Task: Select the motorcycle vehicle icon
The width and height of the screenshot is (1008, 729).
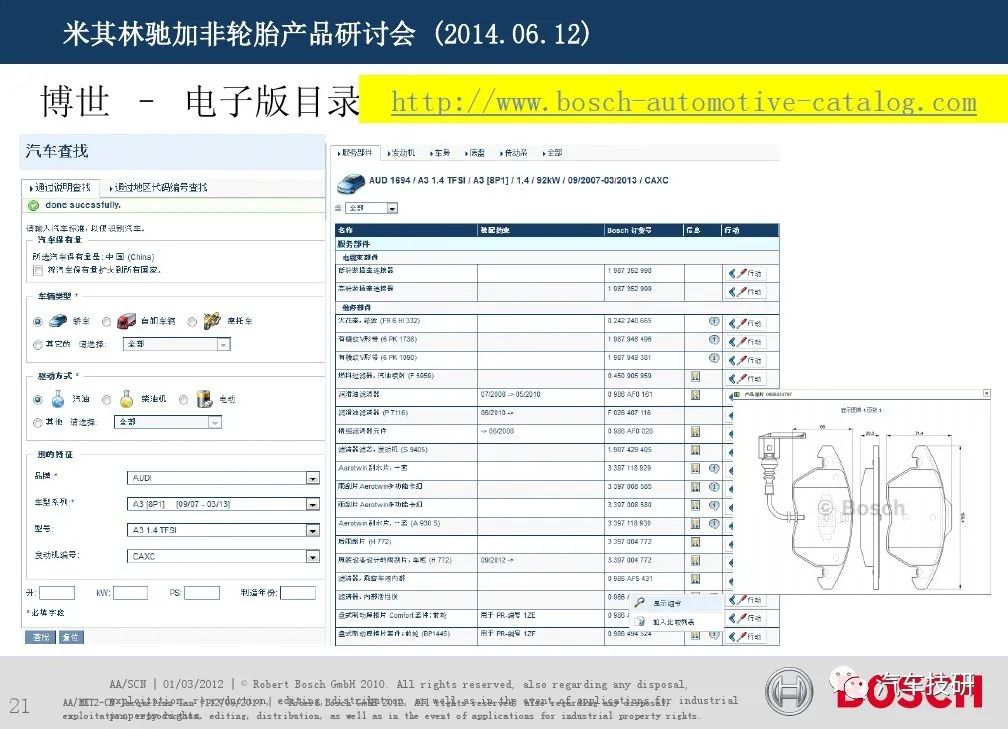Action: tap(212, 320)
